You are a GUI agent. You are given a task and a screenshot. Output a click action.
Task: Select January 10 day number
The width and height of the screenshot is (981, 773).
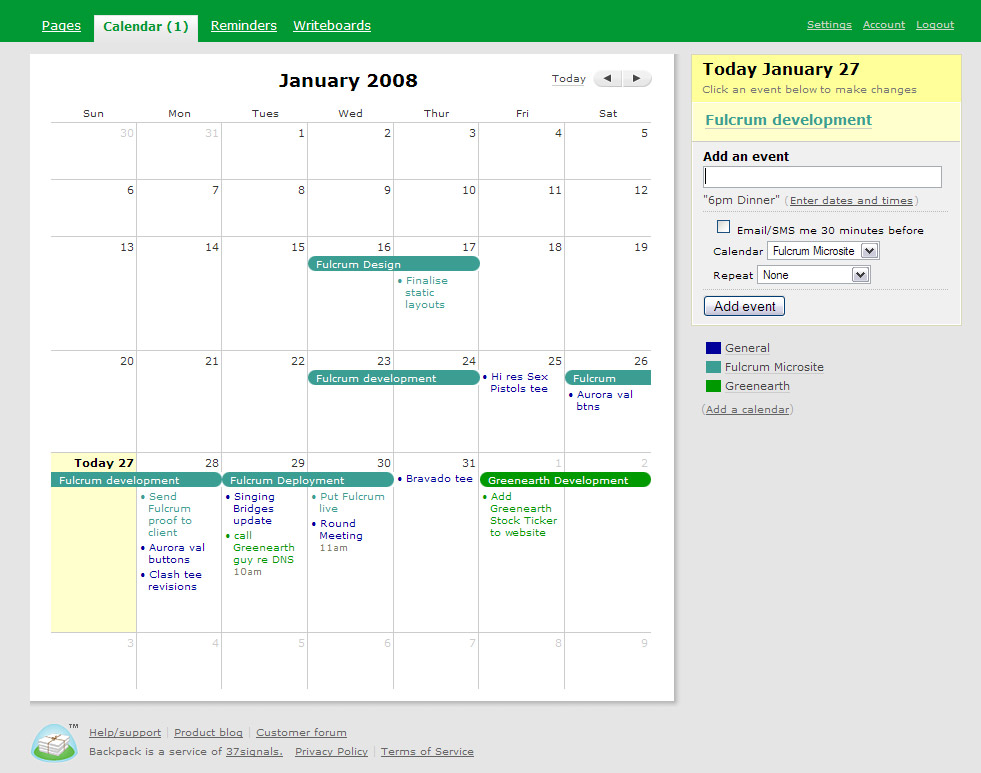click(469, 190)
